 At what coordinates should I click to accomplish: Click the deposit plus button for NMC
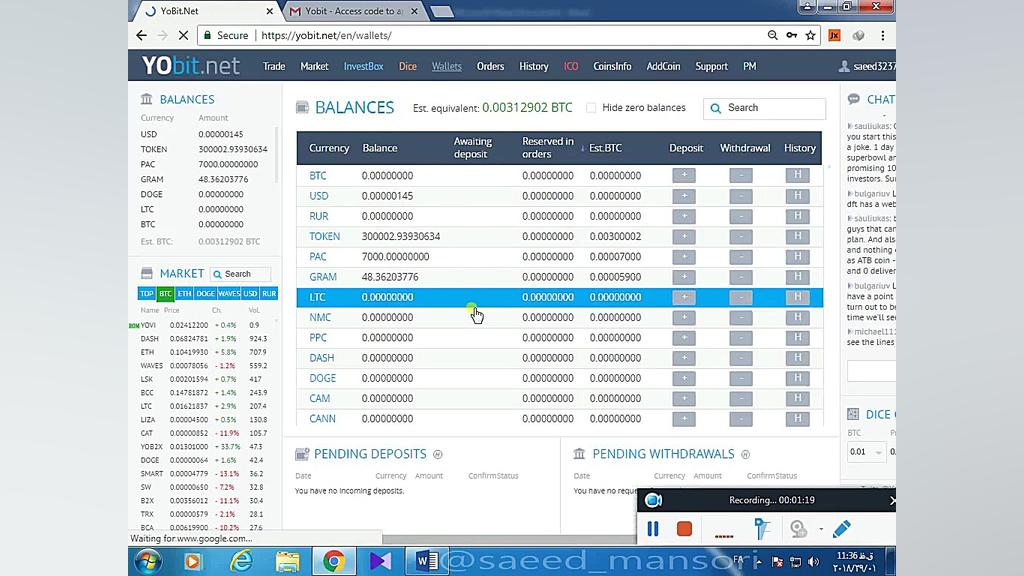tap(684, 317)
